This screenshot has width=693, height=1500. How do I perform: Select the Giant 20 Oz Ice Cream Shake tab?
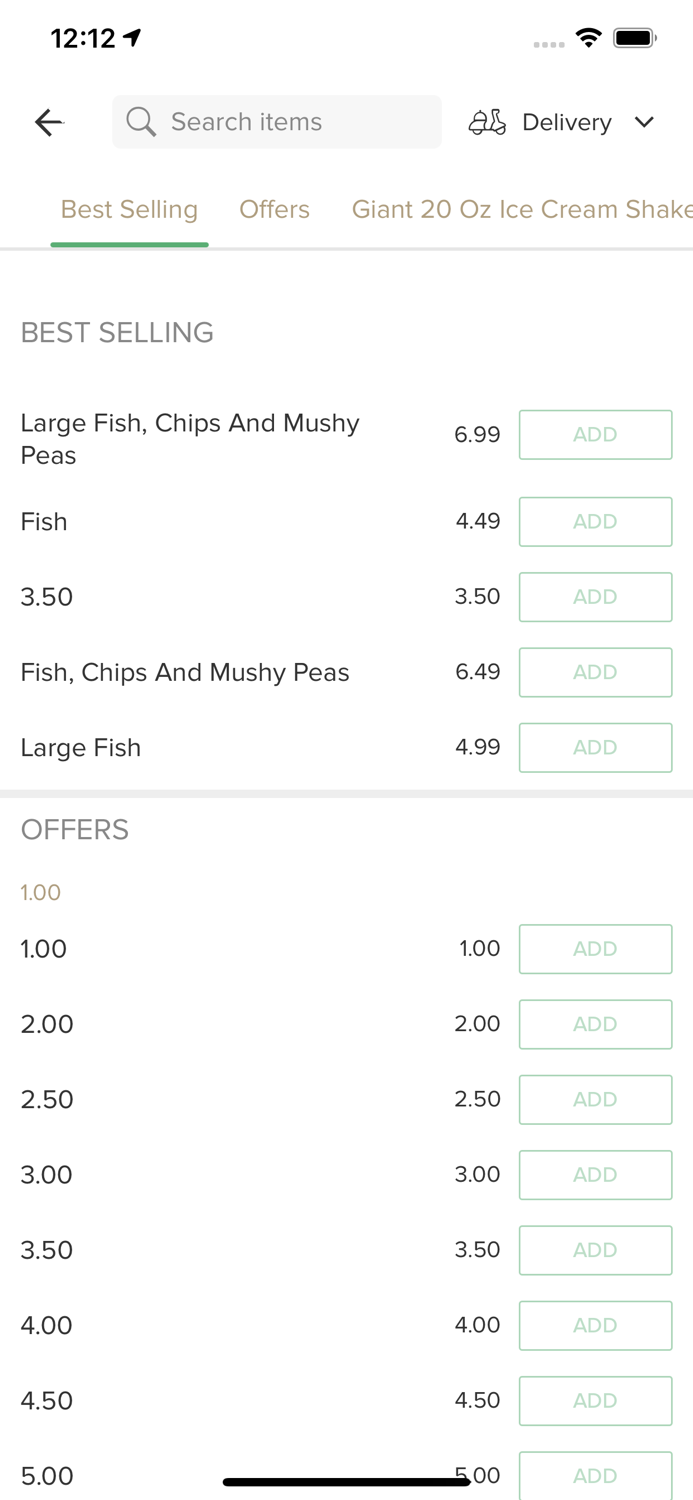(x=522, y=209)
